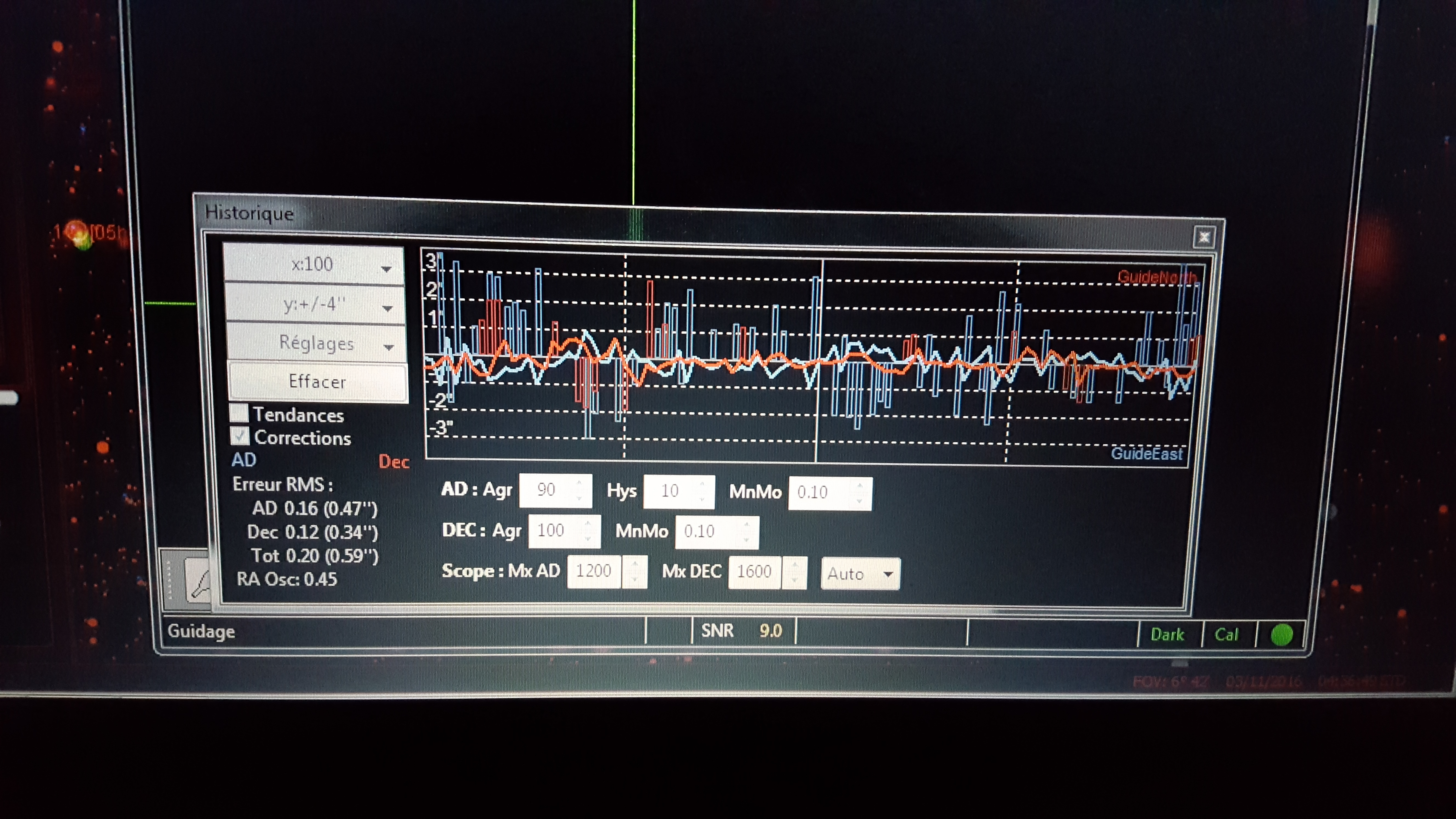Click the red Dec color label

(x=393, y=462)
